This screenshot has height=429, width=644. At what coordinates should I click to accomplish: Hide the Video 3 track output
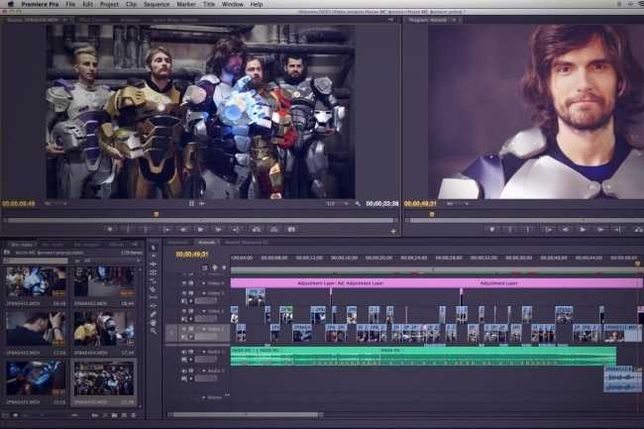(x=184, y=293)
